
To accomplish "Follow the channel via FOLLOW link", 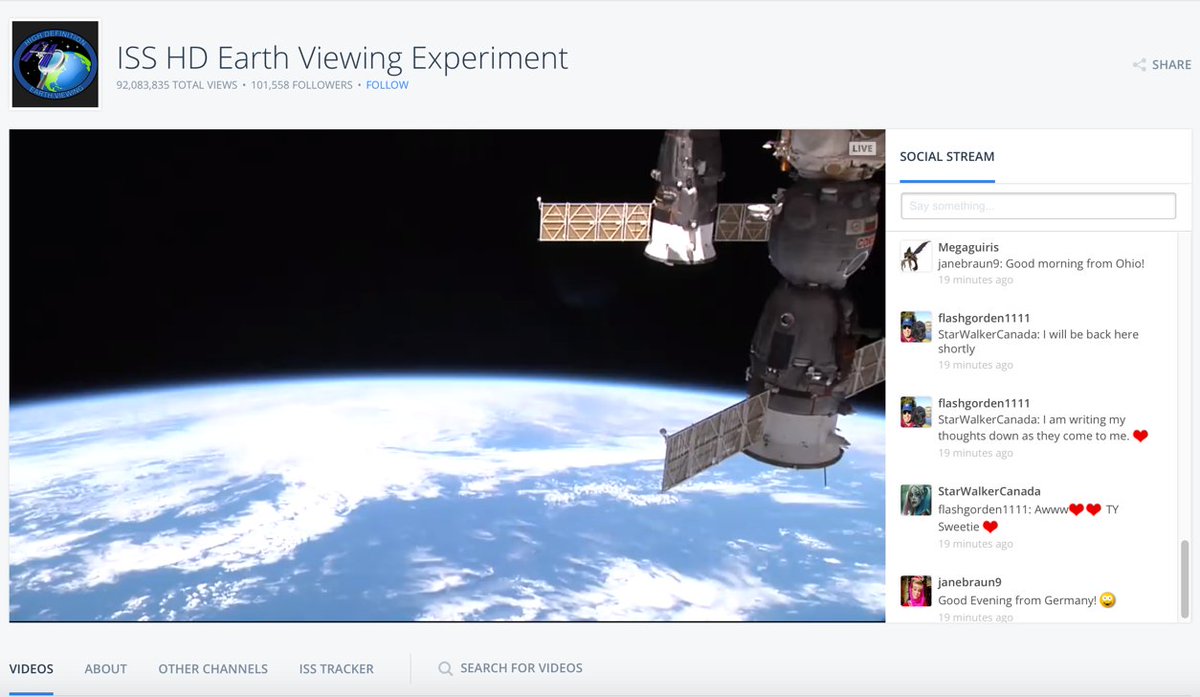I will pos(387,85).
